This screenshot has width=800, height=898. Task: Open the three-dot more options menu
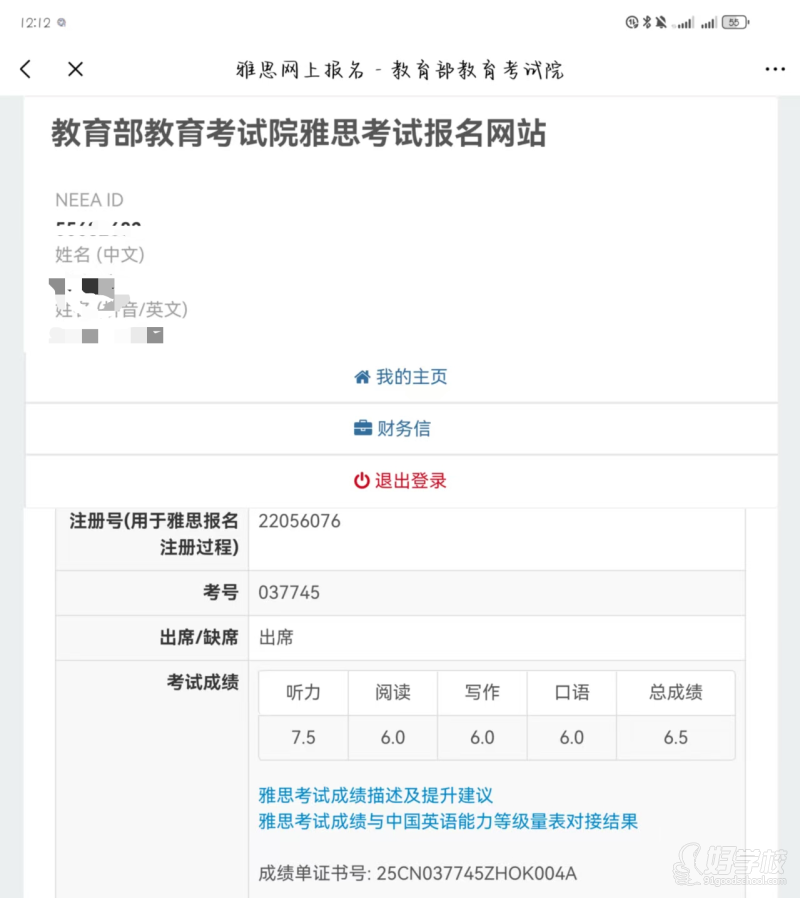[x=774, y=69]
